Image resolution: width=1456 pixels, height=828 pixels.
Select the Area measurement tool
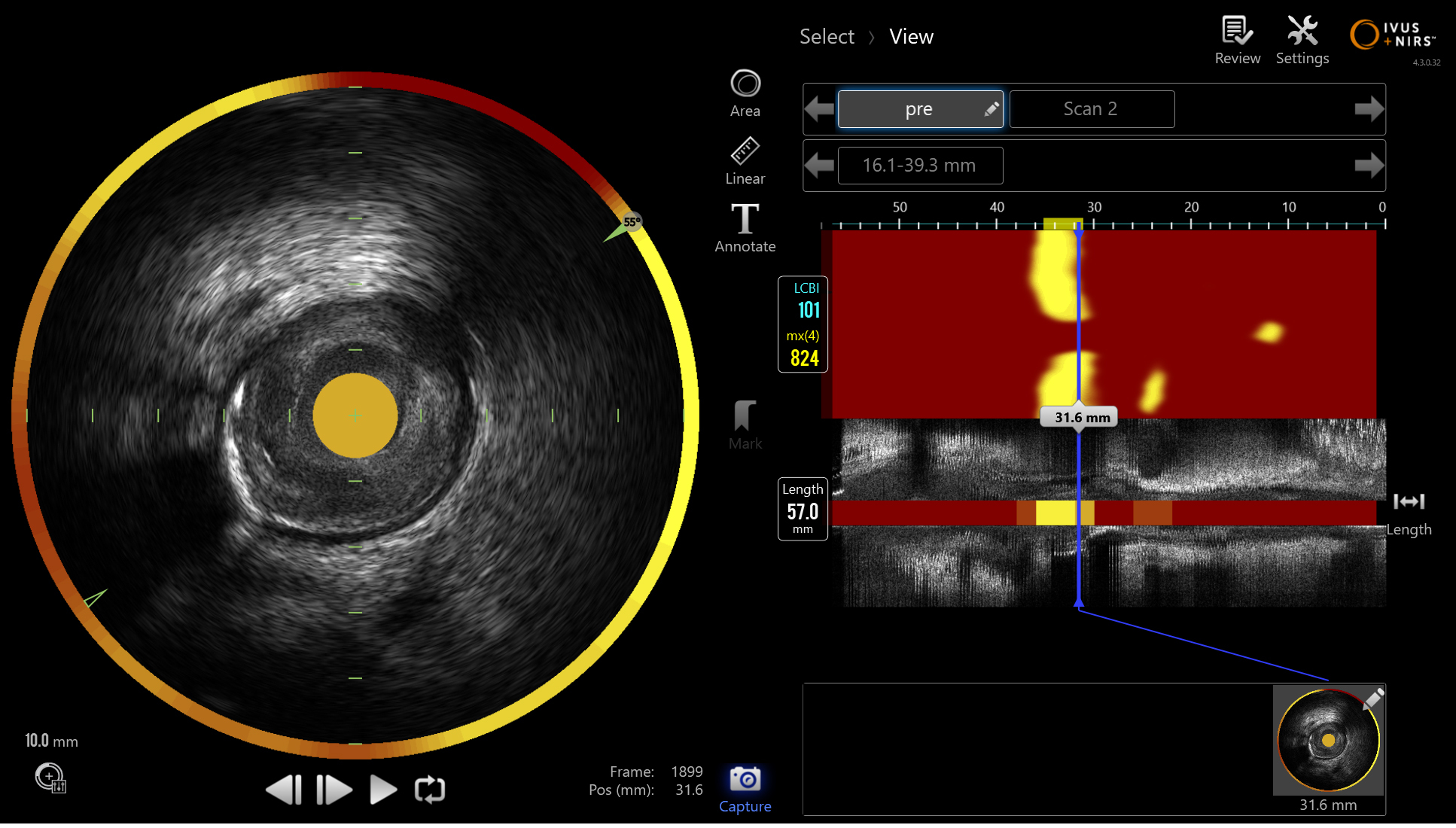(745, 84)
